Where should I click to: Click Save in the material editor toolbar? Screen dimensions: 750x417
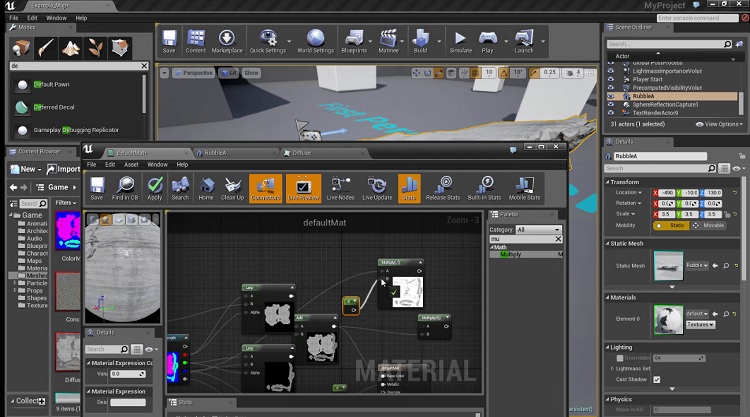(97, 188)
